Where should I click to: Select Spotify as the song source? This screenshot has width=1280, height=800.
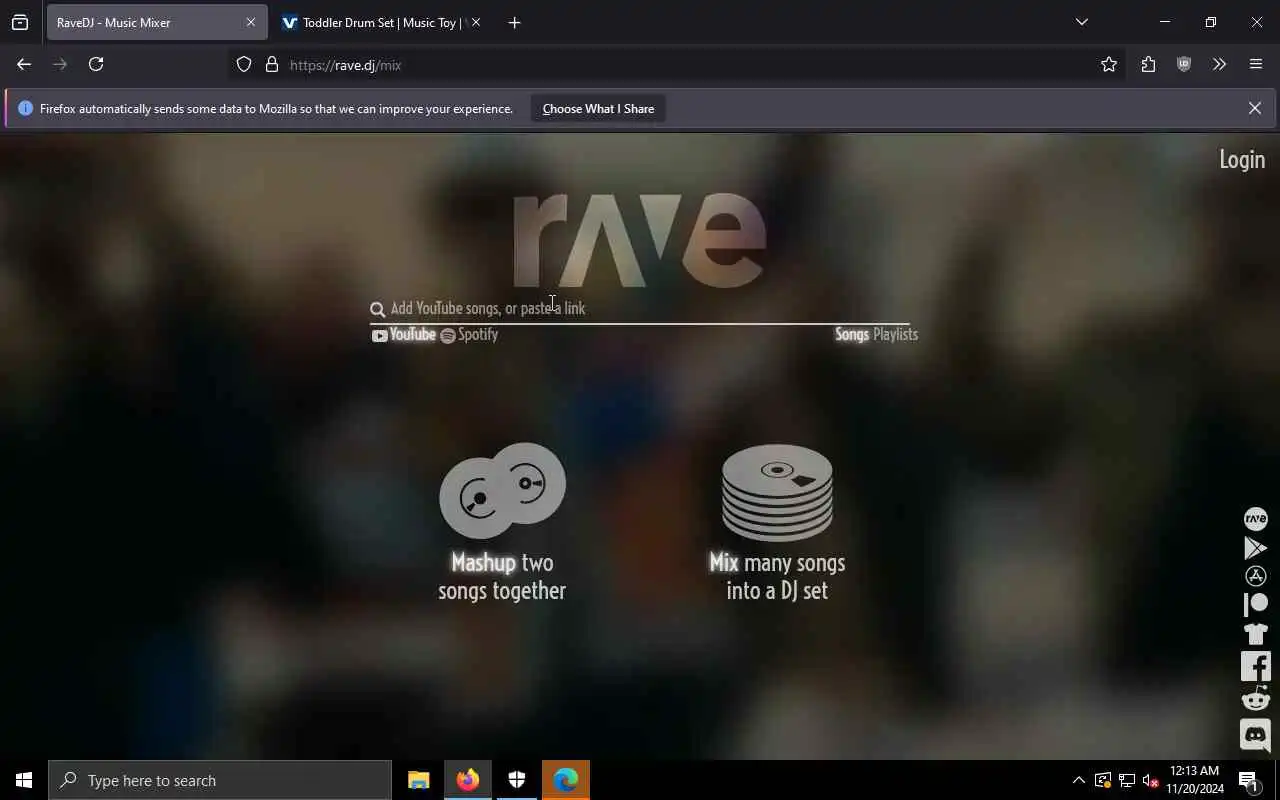pyautogui.click(x=469, y=335)
